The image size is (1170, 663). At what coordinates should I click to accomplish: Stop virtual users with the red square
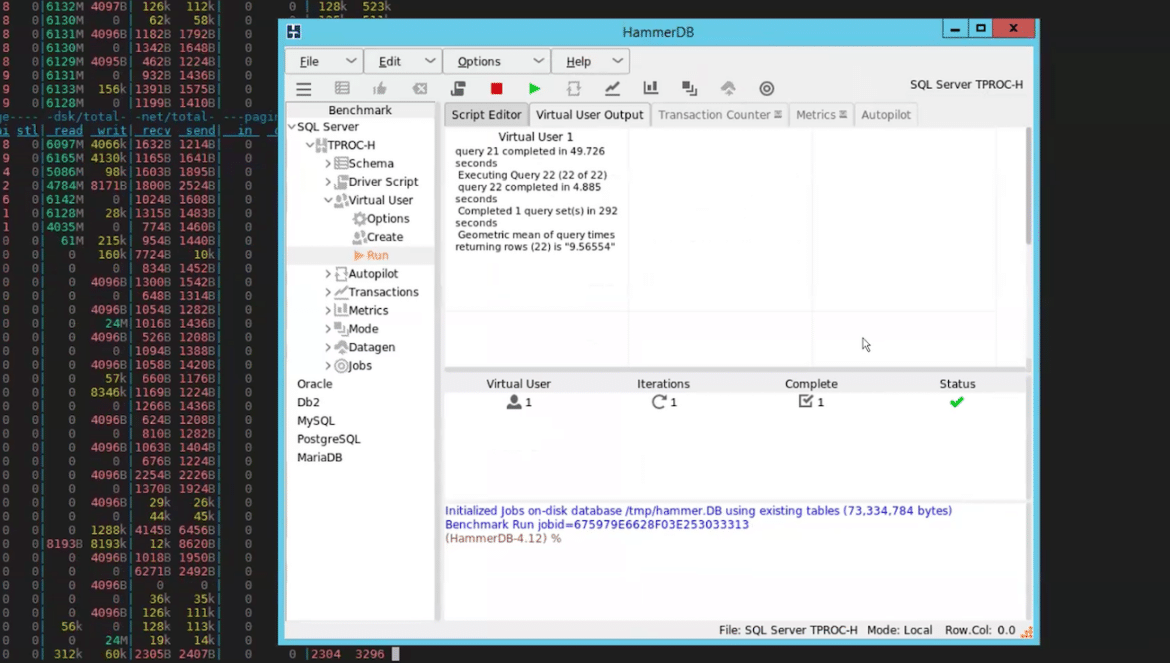coord(496,89)
